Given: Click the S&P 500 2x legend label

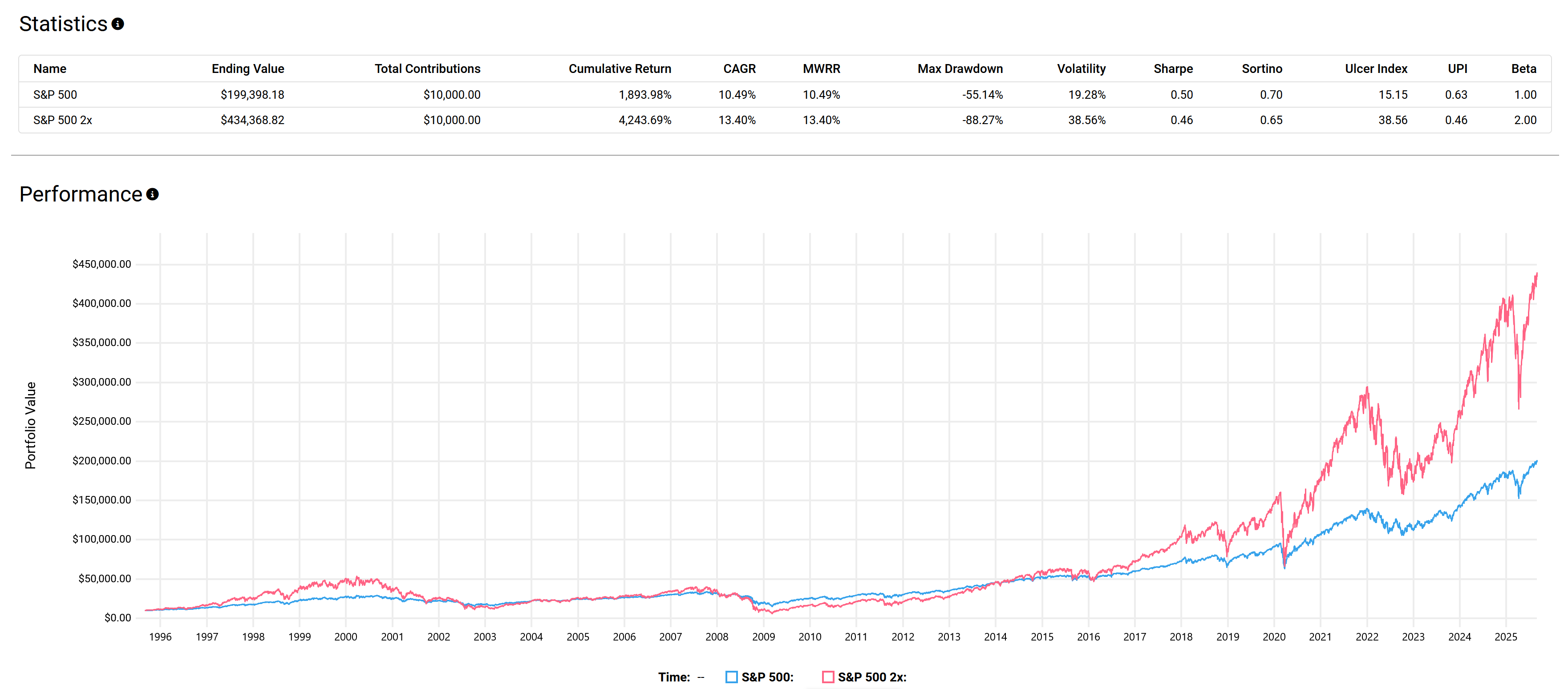Looking at the screenshot, I should point(871,677).
